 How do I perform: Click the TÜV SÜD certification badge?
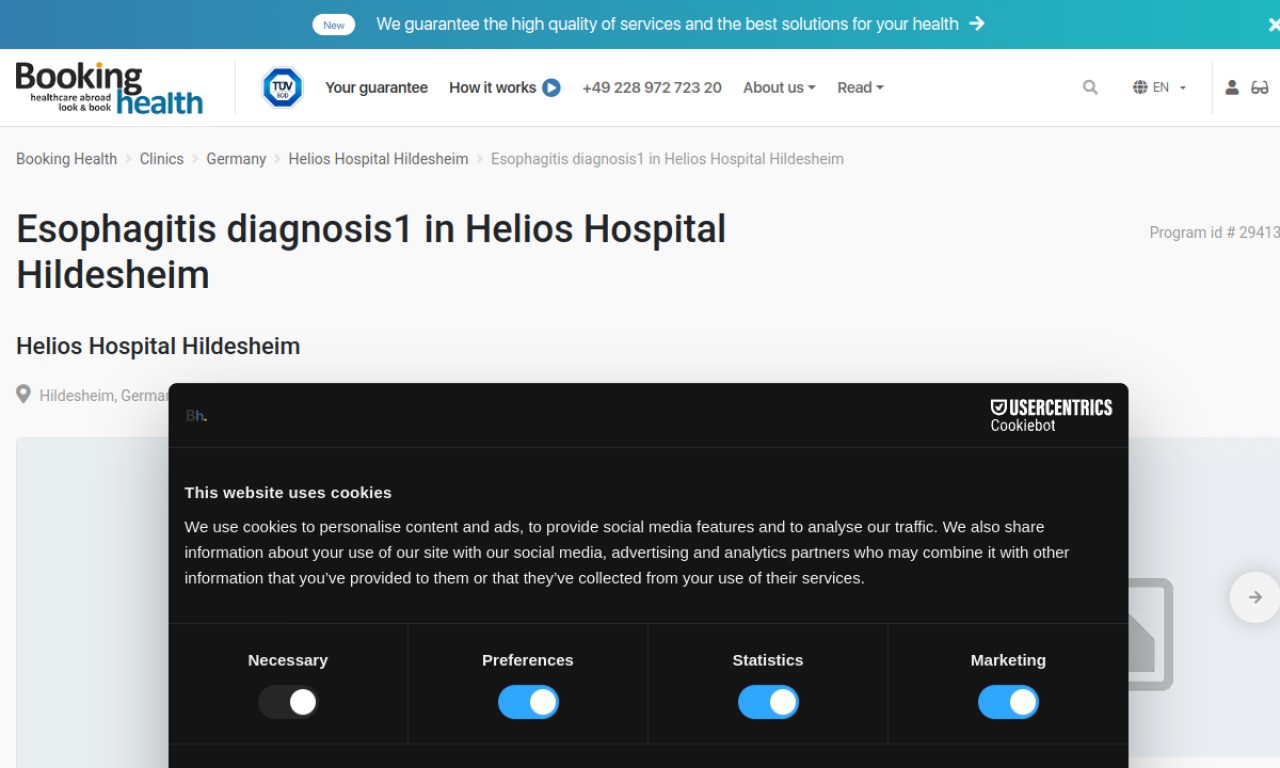click(x=282, y=88)
